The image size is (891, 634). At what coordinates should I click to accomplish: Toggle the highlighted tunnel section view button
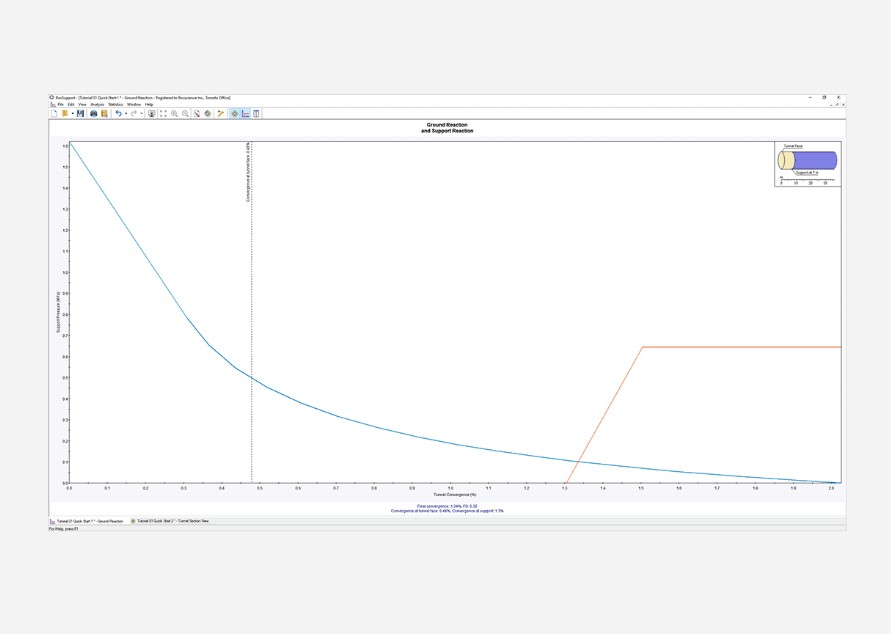tap(235, 114)
